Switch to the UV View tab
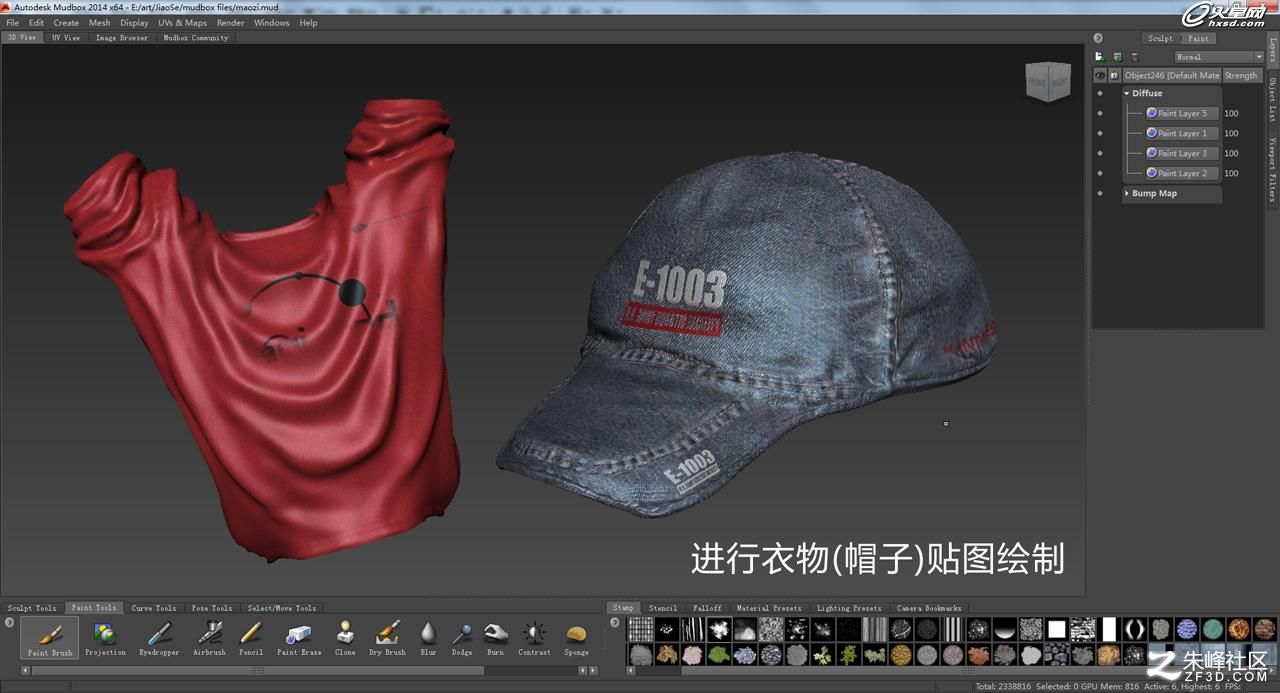Viewport: 1280px width, 693px height. pos(66,38)
